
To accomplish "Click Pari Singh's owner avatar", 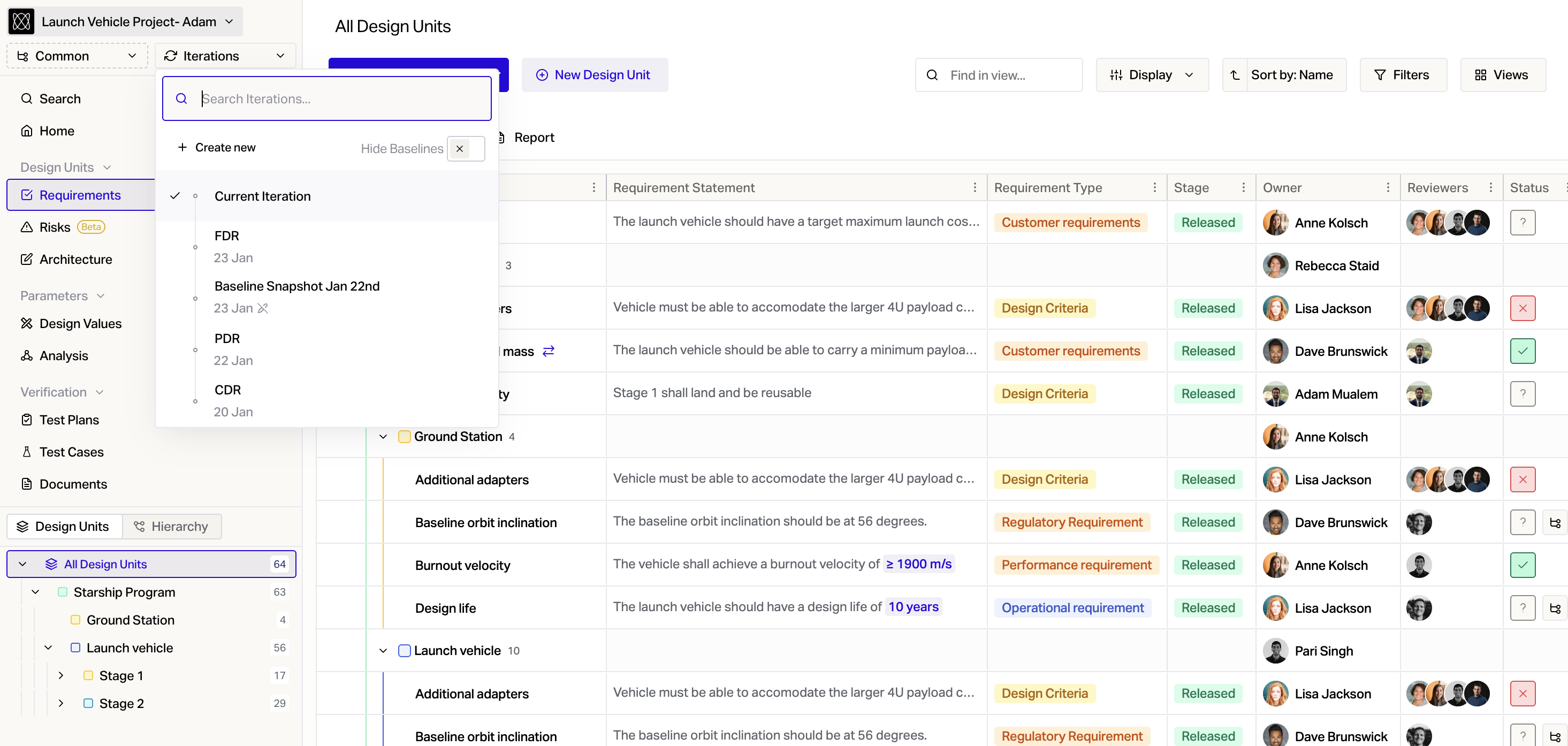I will 1275,651.
